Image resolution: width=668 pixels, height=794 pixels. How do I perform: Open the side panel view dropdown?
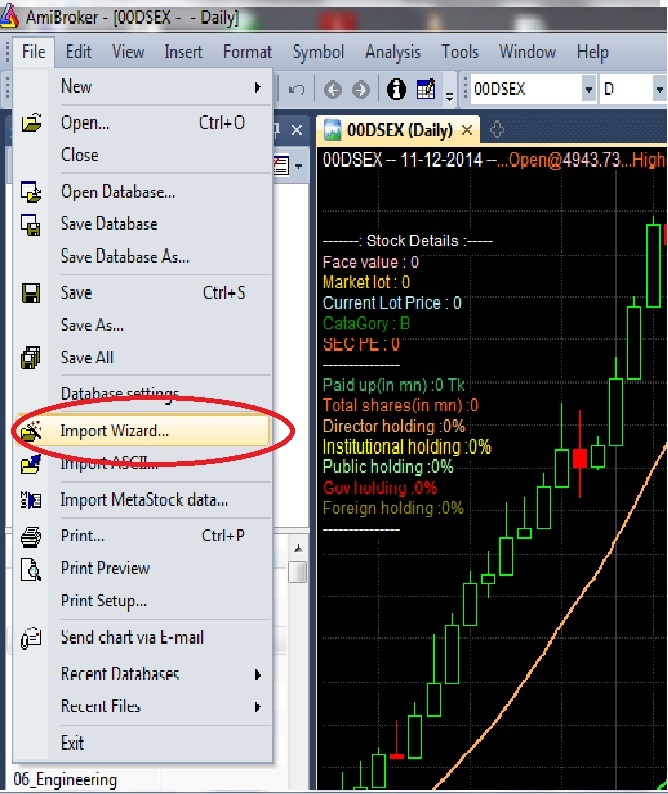[x=299, y=166]
